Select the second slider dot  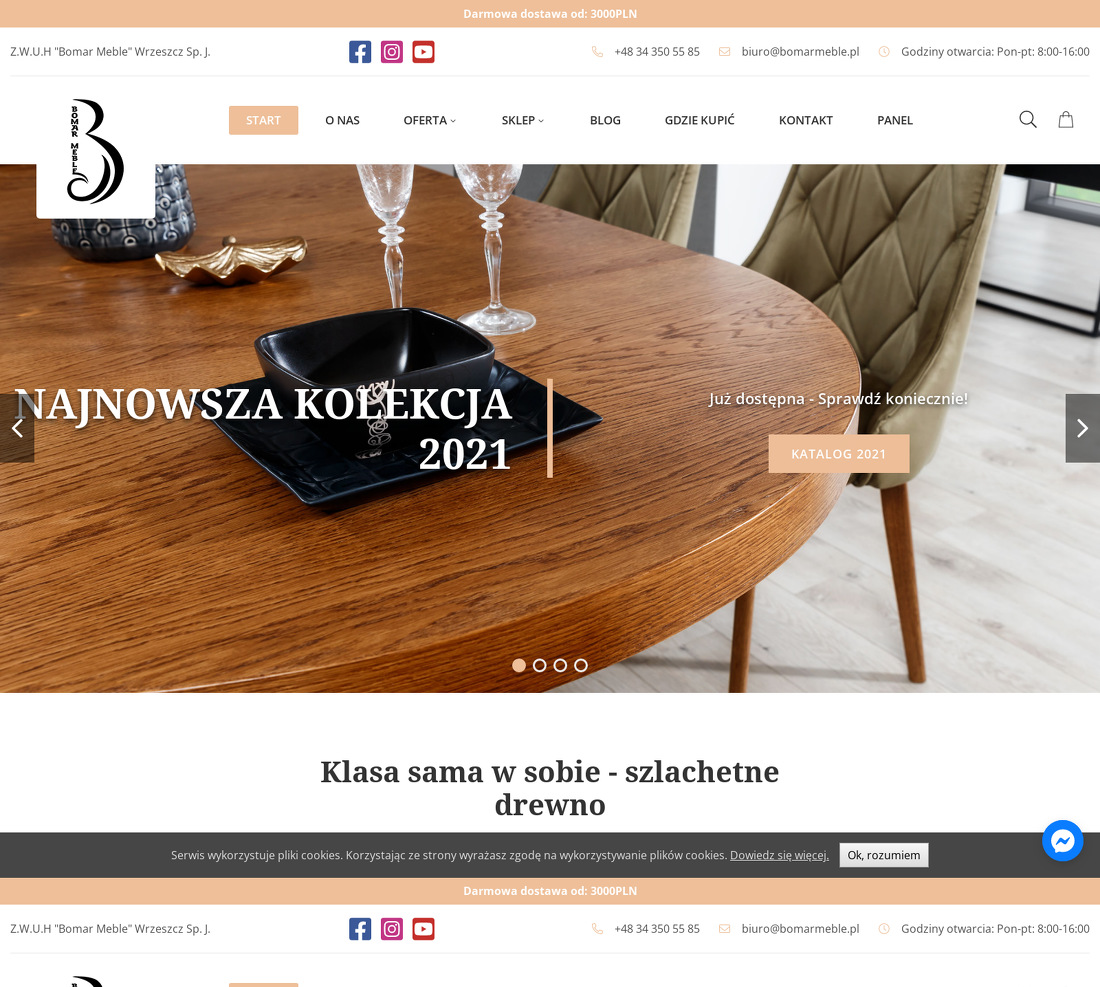coord(539,665)
